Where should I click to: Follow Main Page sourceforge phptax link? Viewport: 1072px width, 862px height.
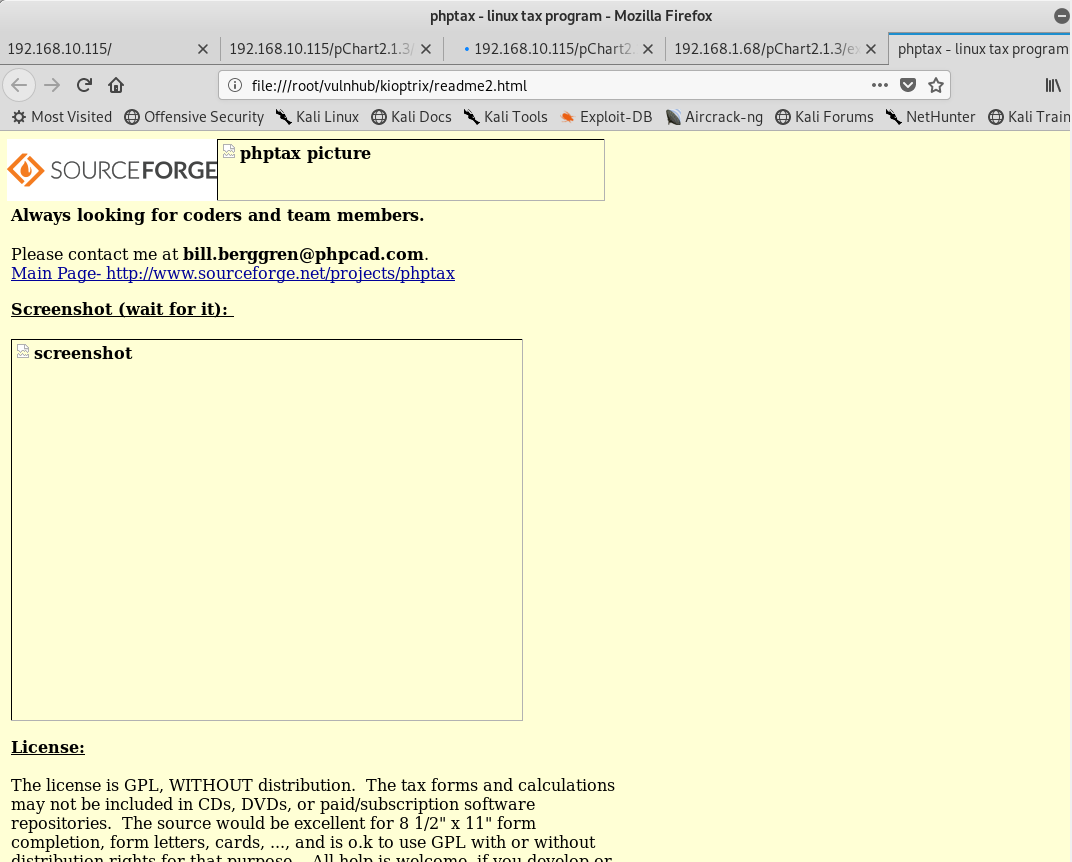tap(233, 273)
